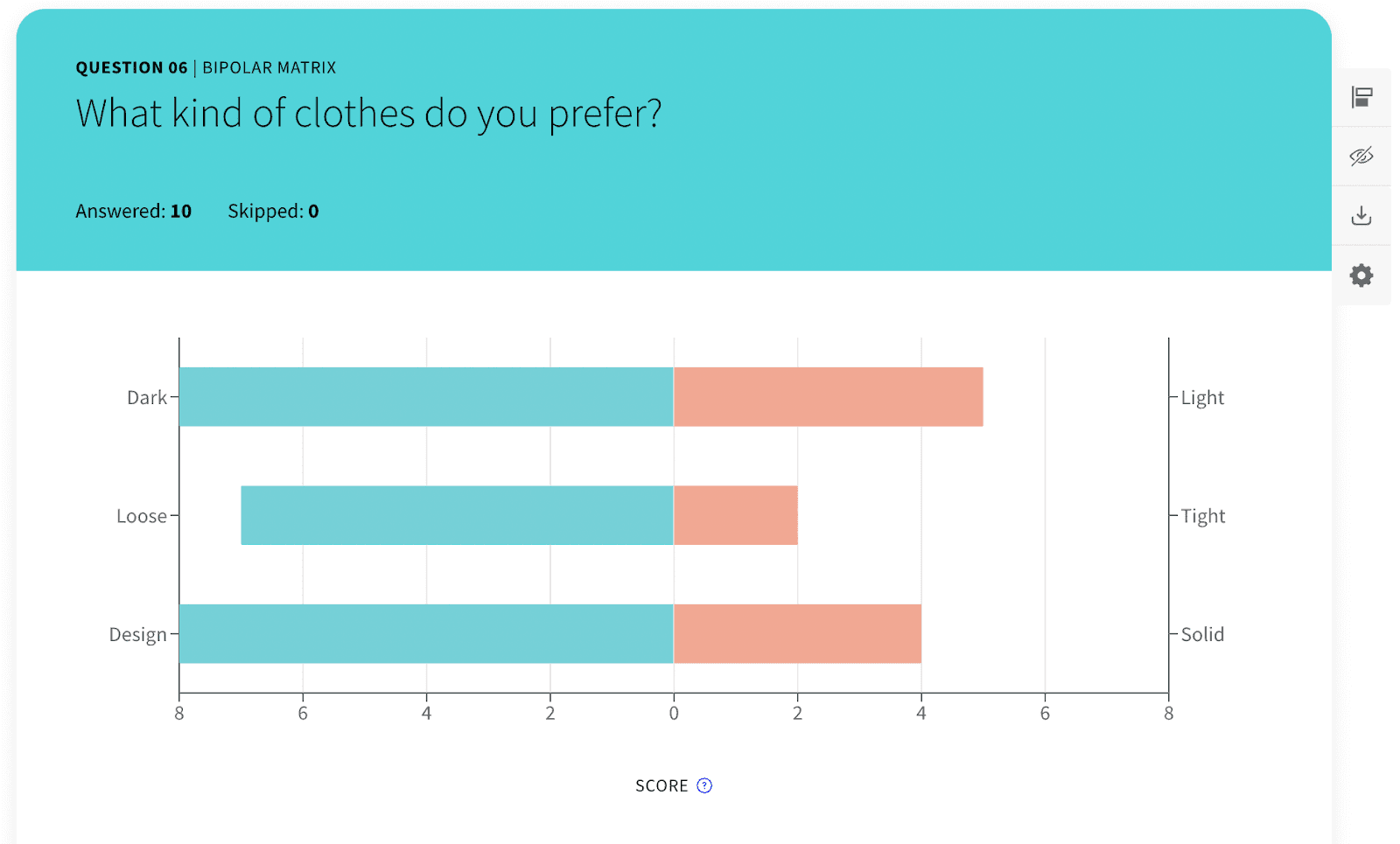This screenshot has height=844, width=1400.
Task: Hide this question using the crossed-eye icon
Action: pos(1361,157)
